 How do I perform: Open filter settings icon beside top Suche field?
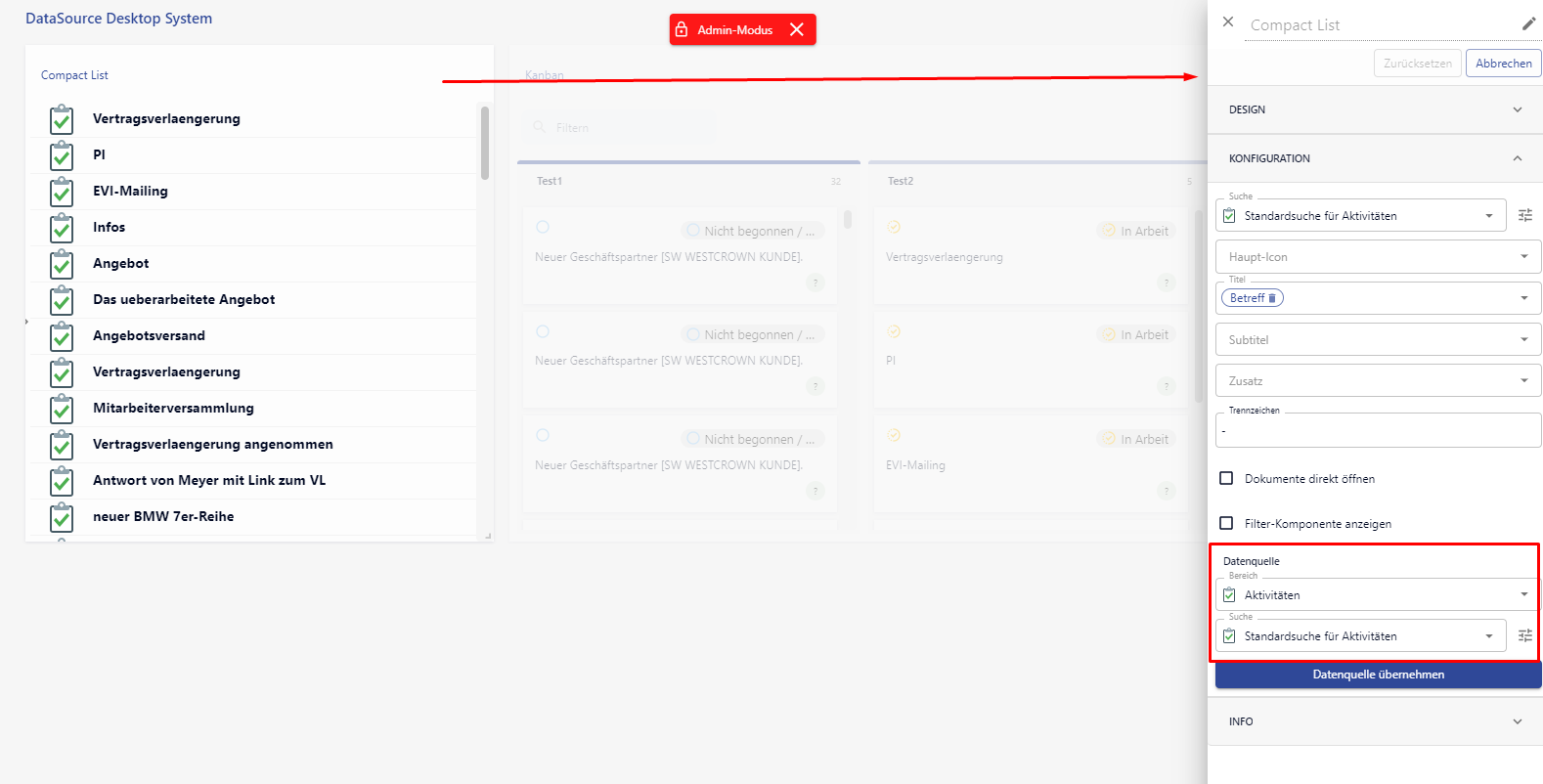[1524, 216]
